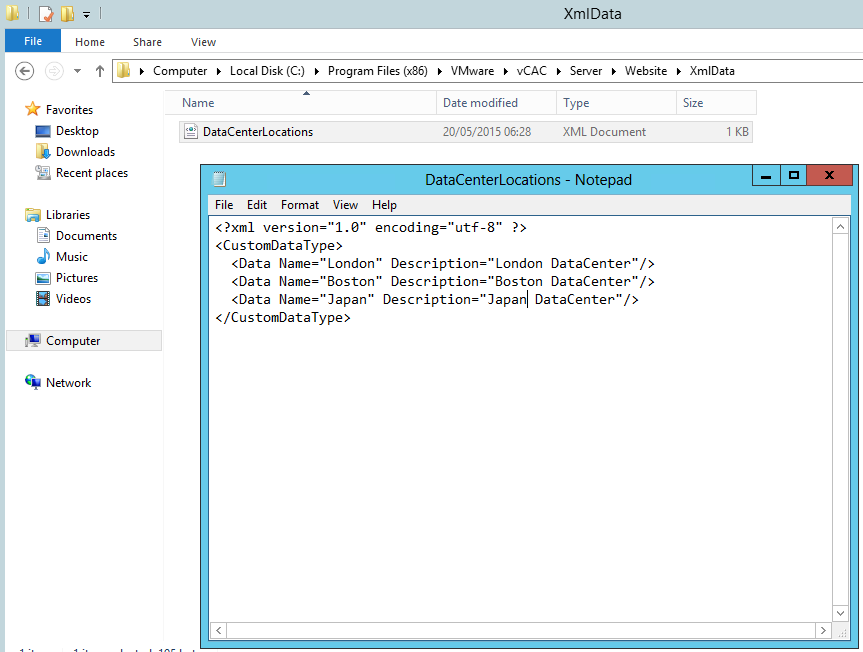Click the folder icon in the address bar

[124, 70]
